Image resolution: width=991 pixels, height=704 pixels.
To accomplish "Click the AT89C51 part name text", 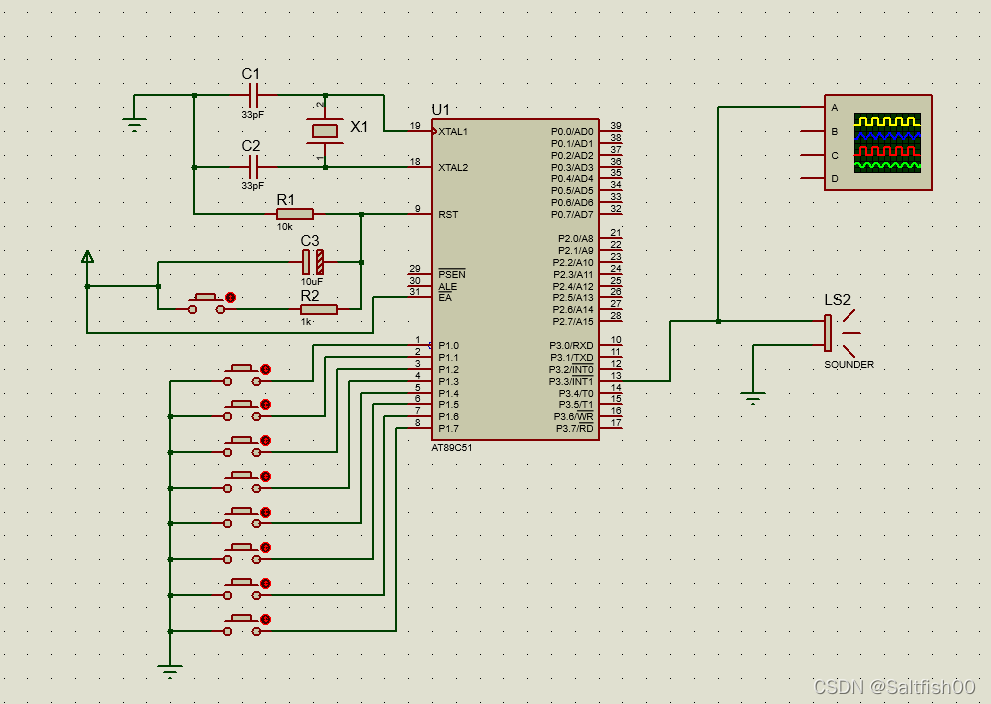I will click(x=452, y=447).
